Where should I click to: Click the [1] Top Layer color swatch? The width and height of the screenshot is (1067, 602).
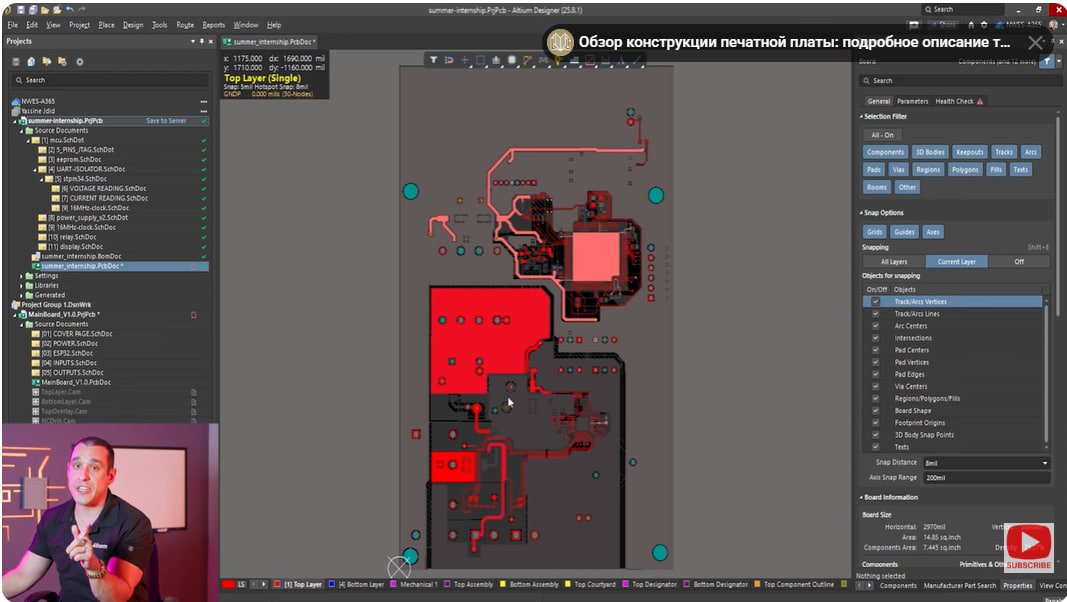pyautogui.click(x=277, y=584)
